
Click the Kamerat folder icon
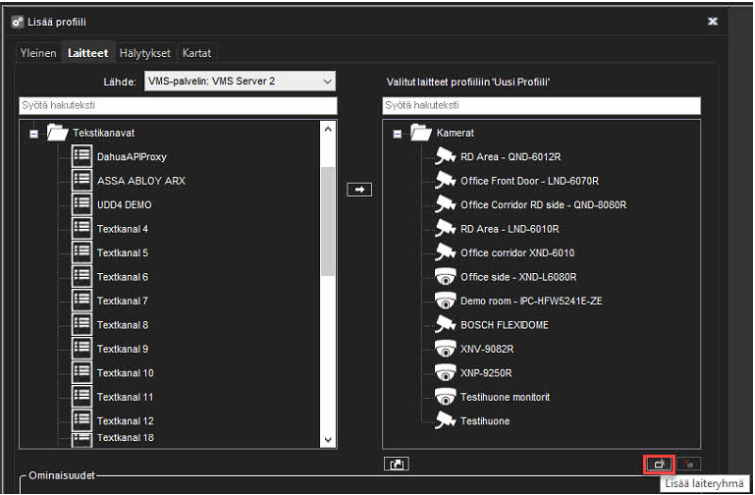(x=420, y=132)
